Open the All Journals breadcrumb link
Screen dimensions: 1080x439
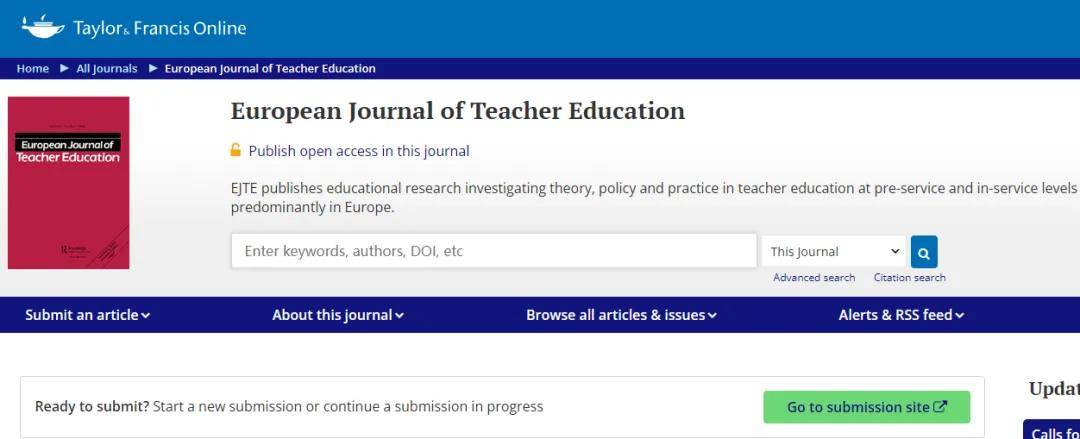(107, 68)
